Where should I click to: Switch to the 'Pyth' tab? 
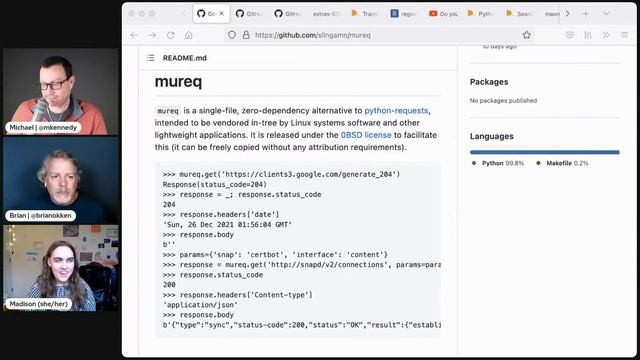pyautogui.click(x=482, y=13)
